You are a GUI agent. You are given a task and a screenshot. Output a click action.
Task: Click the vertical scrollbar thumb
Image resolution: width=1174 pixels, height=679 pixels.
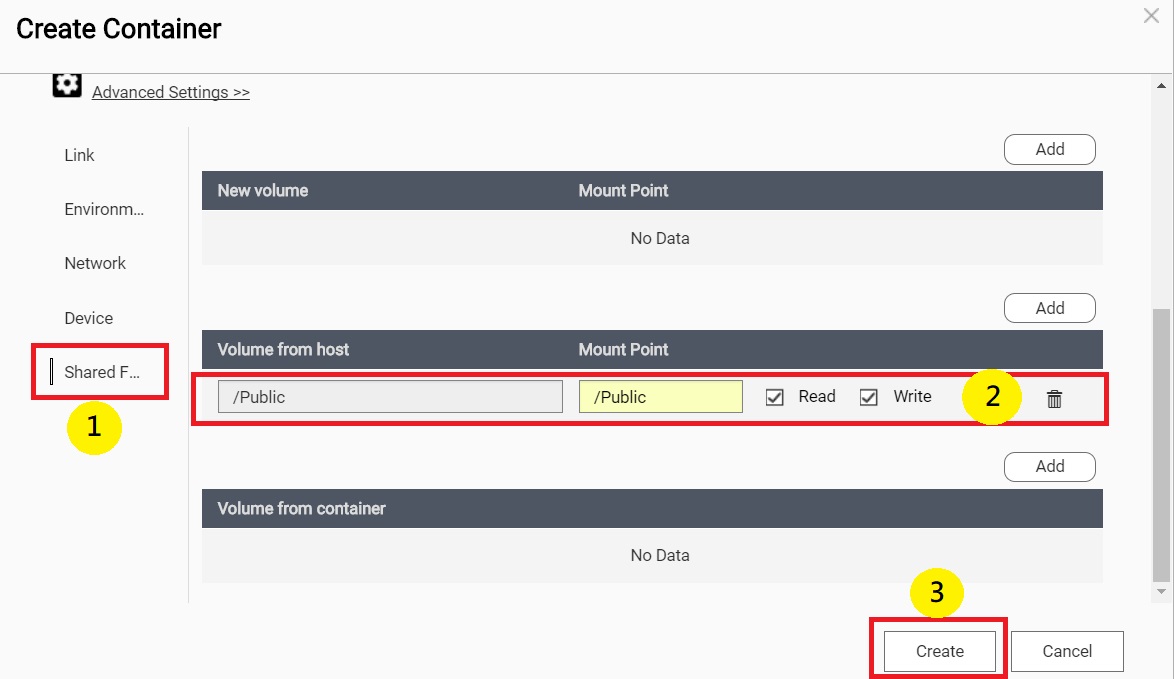coord(1160,445)
